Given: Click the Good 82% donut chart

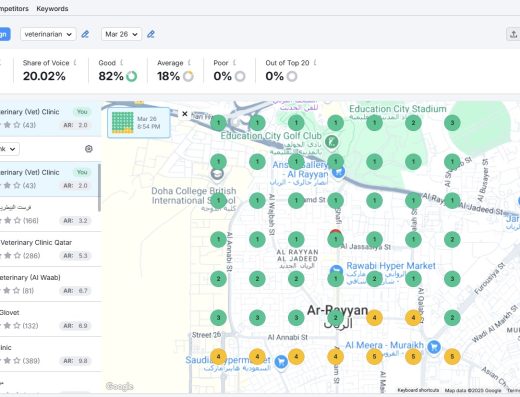Looking at the screenshot, I should (131, 76).
